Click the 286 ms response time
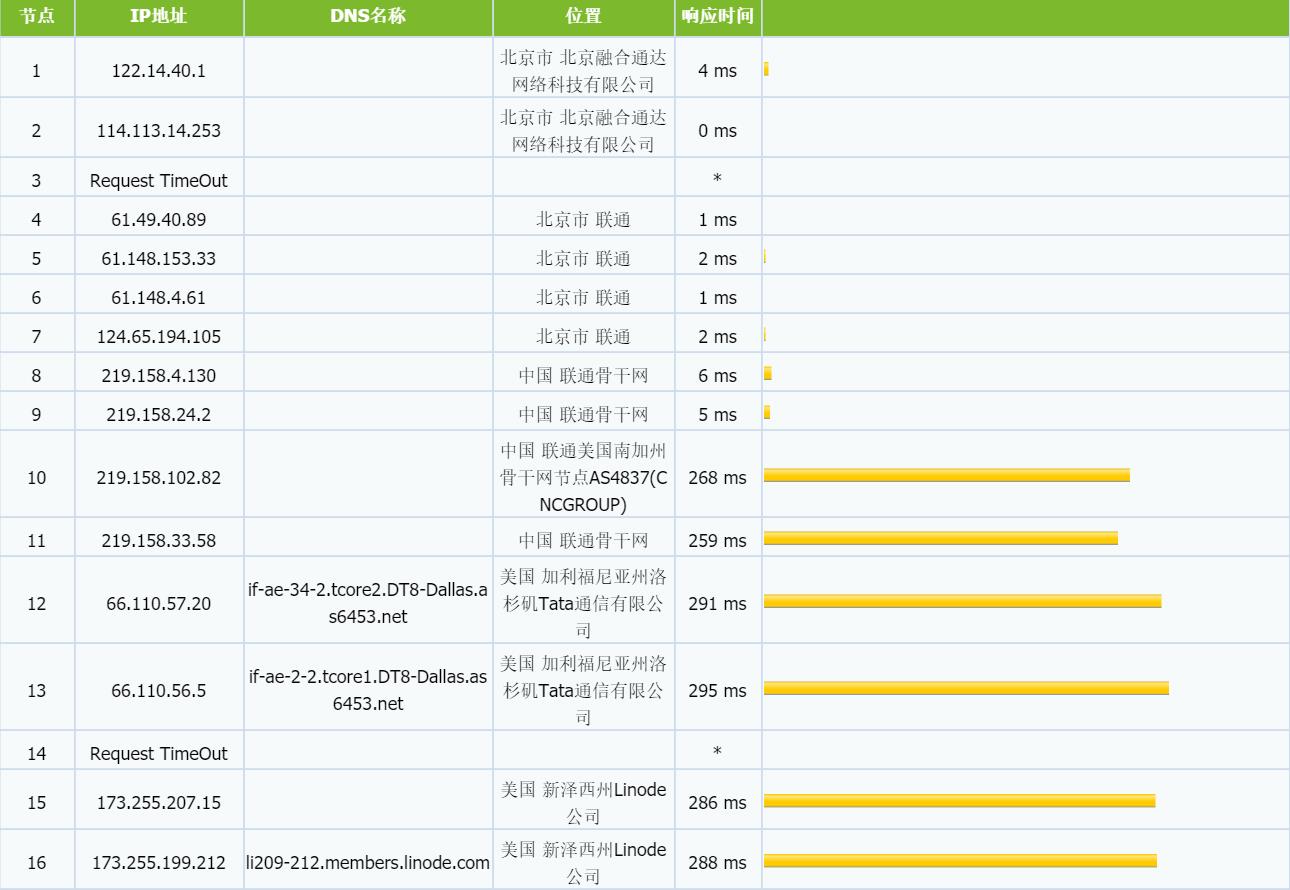 coord(717,802)
